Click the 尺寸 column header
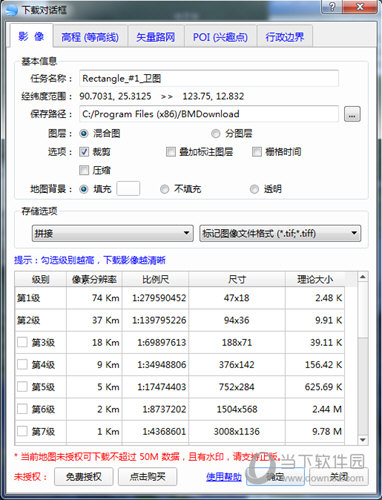 [237, 279]
